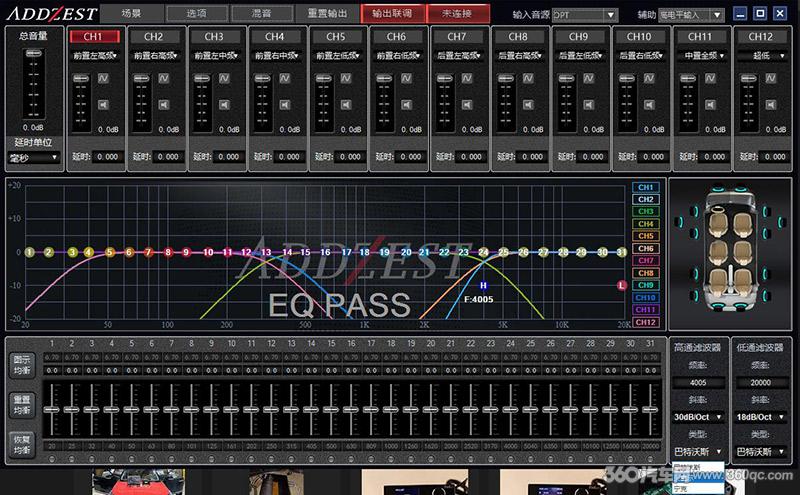Click the 图示均衡 button
The image size is (800, 495).
22,365
